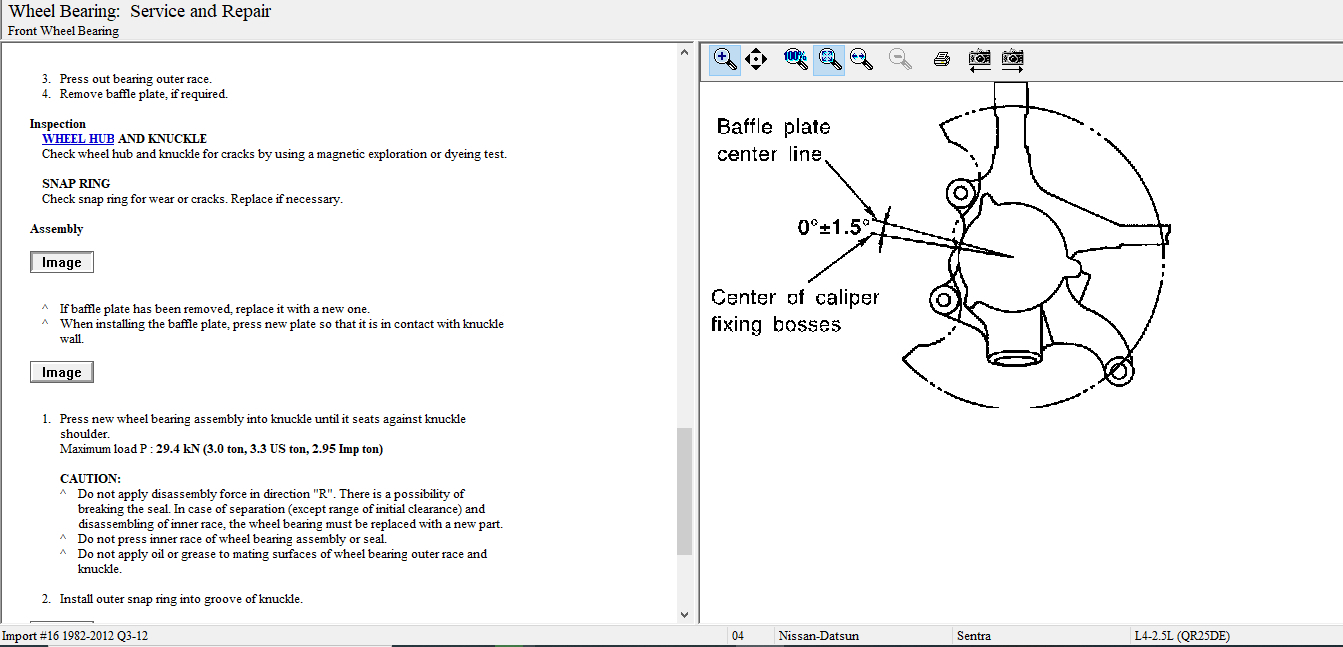
Task: Open the WHEEL HUB link
Action: pos(78,139)
